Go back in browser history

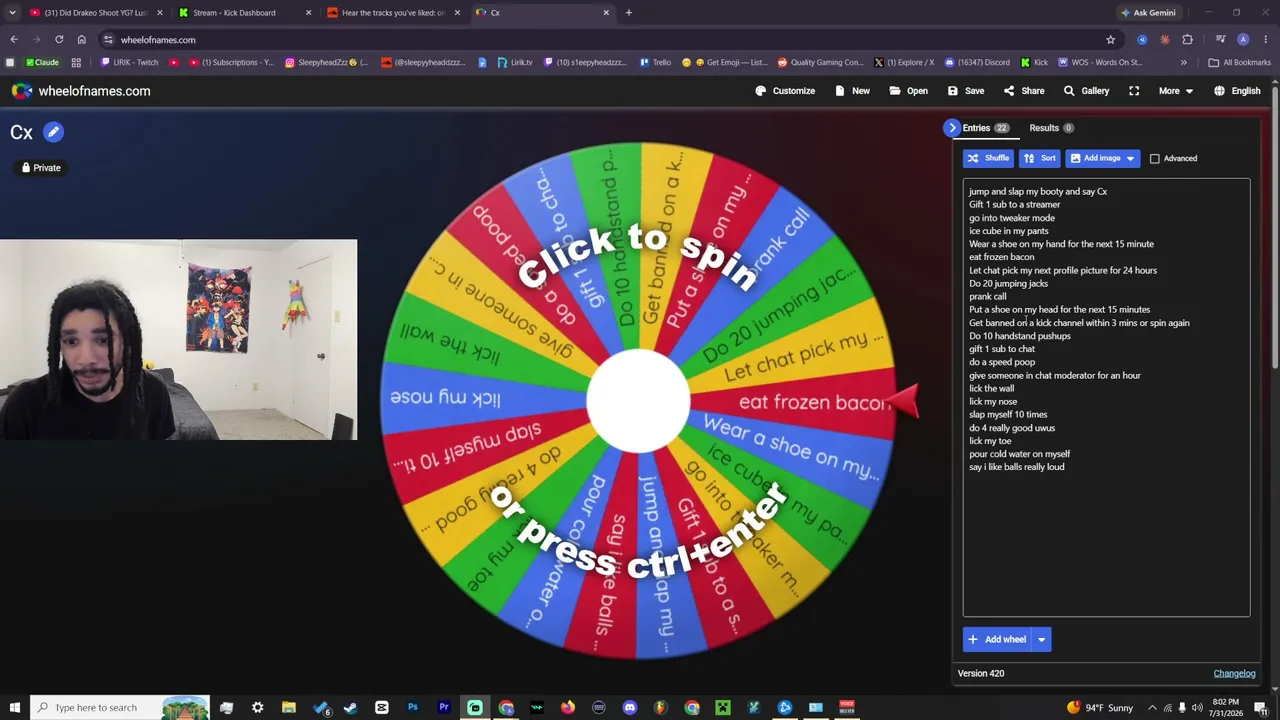click(x=14, y=40)
